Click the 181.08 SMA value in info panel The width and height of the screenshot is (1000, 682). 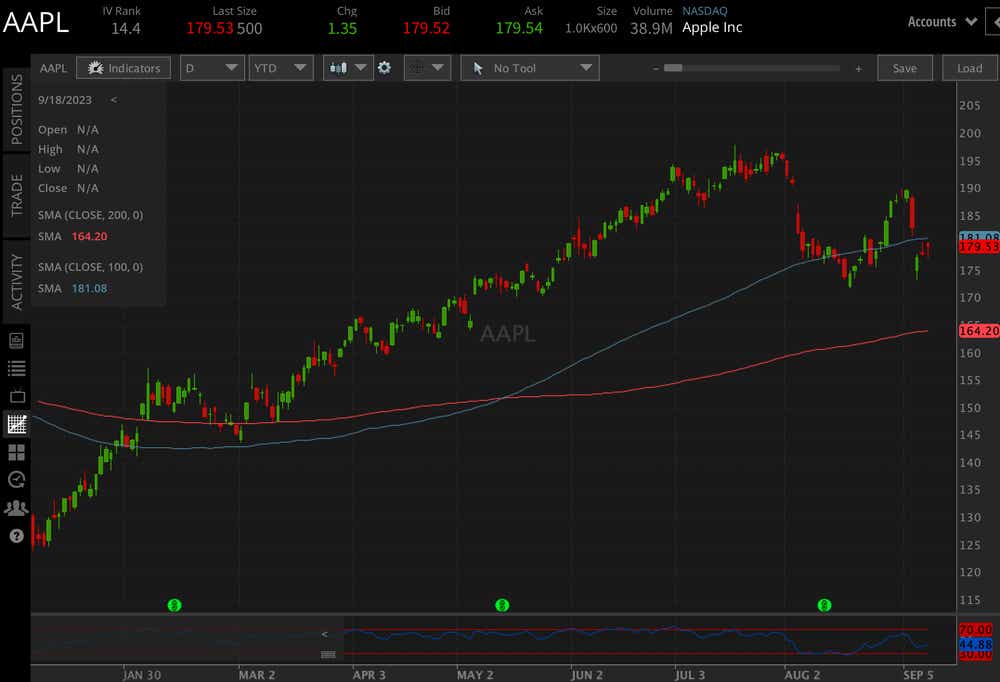pos(89,288)
